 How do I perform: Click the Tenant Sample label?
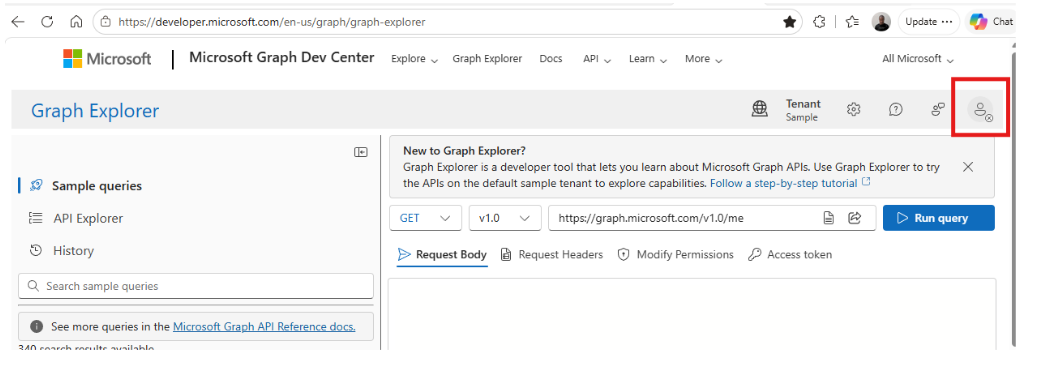tap(803, 110)
